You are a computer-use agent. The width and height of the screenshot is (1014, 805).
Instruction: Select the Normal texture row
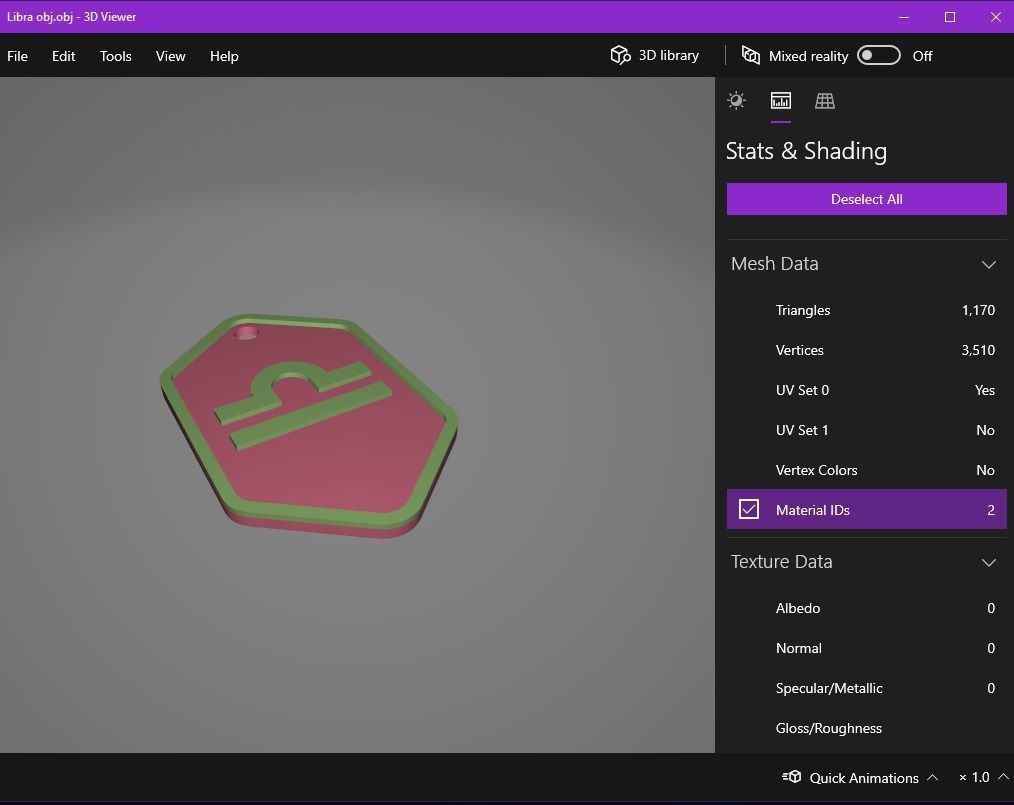867,649
